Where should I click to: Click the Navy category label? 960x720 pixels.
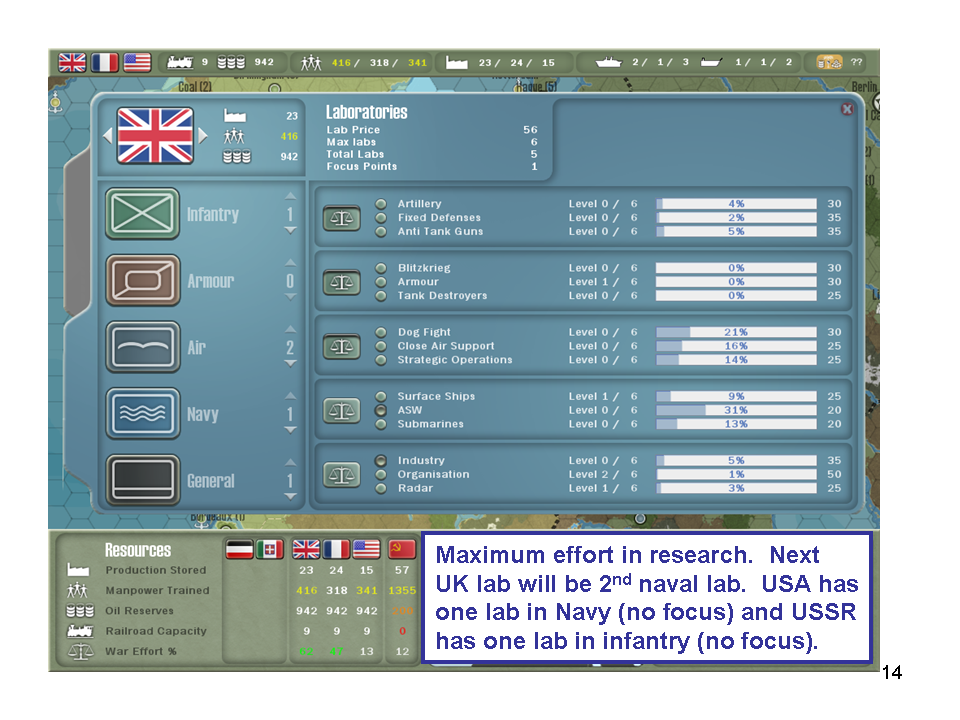click(x=203, y=414)
